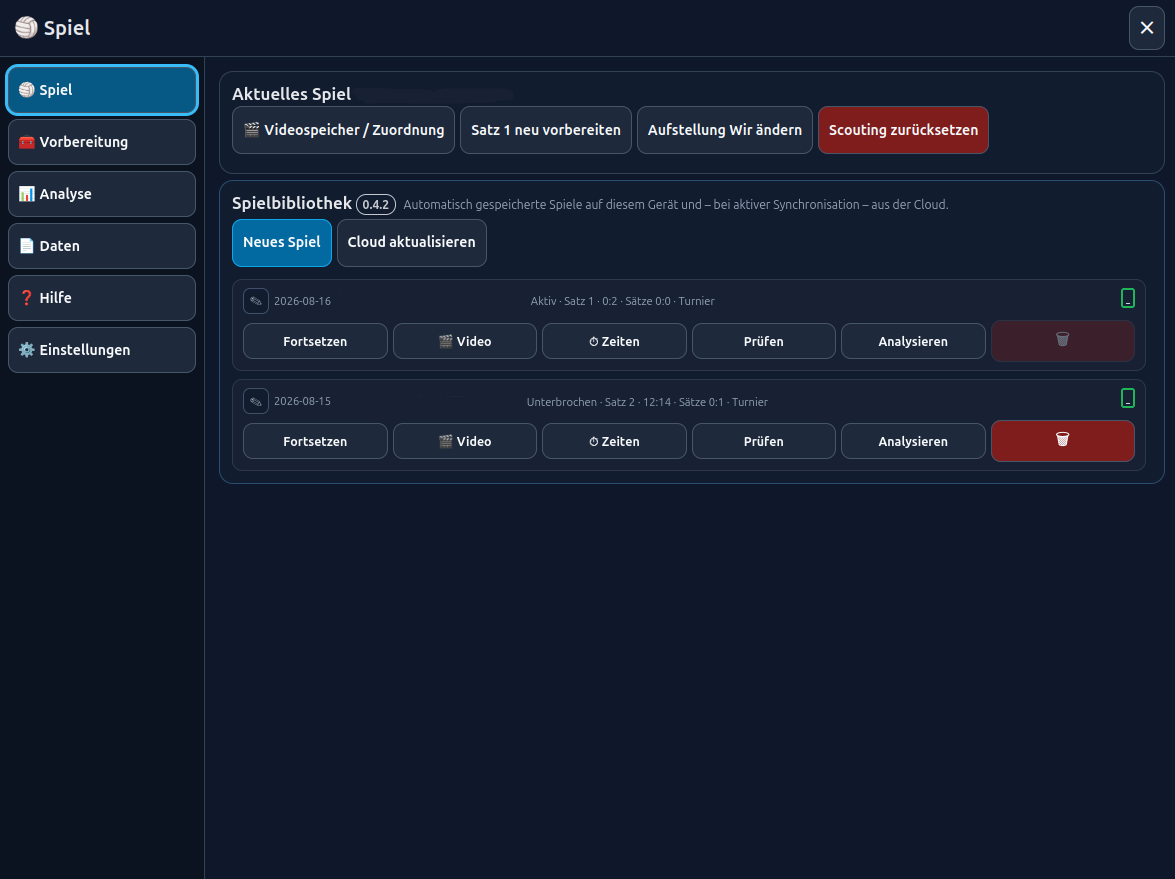This screenshot has height=879, width=1175.
Task: Click Videospeicher / Zuordnung button
Action: (343, 130)
